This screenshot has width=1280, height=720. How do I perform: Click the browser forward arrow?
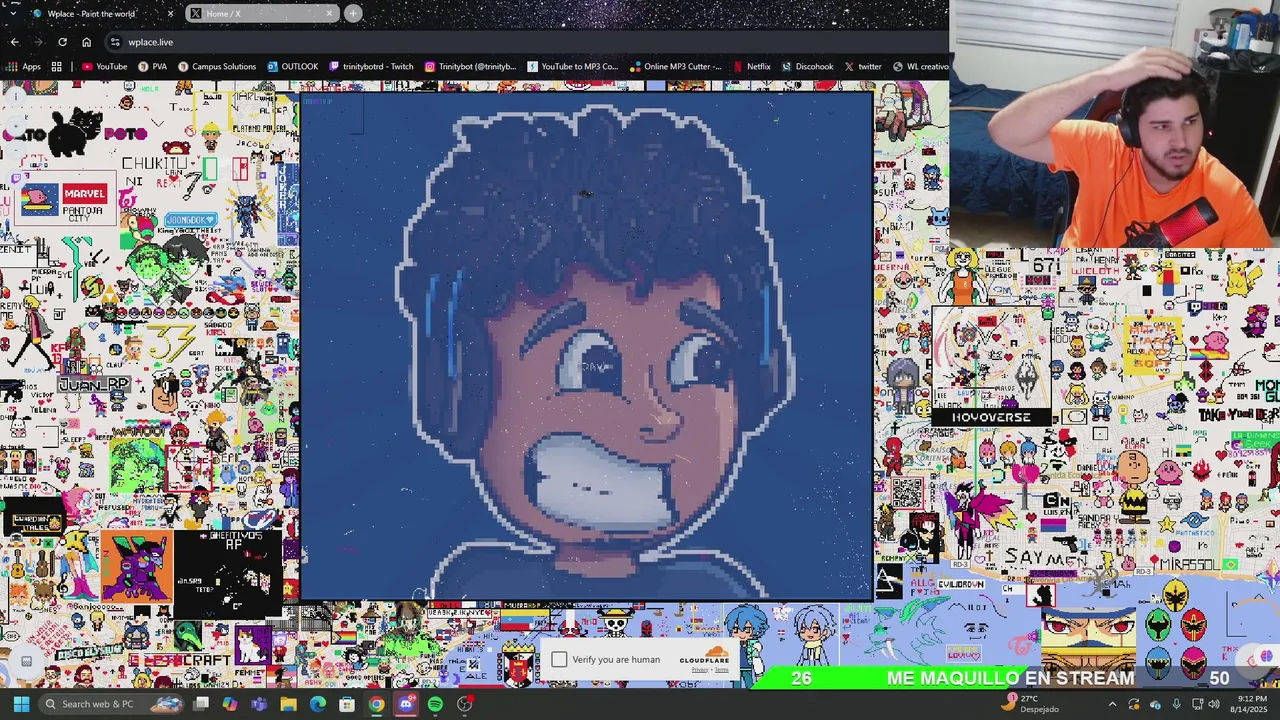[38, 42]
